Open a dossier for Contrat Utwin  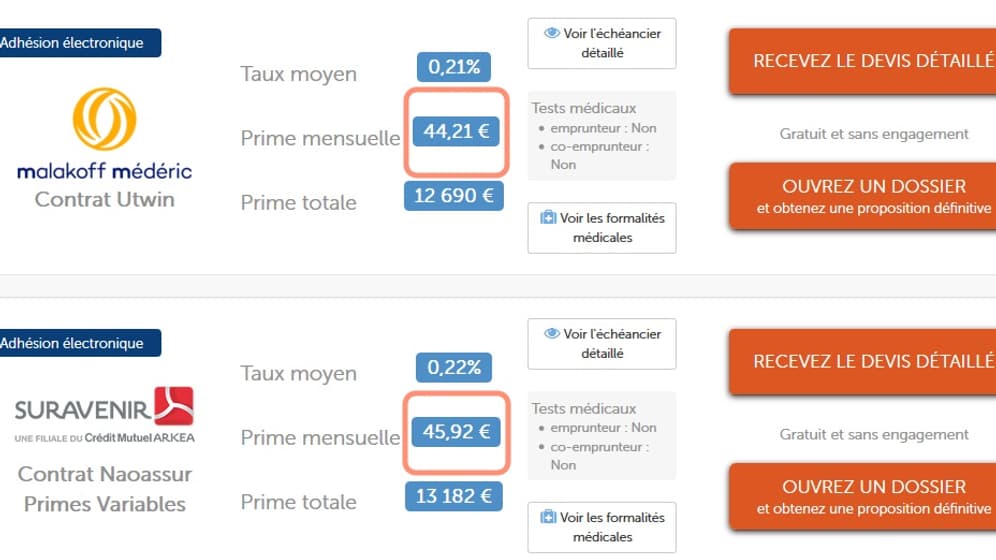(x=863, y=196)
